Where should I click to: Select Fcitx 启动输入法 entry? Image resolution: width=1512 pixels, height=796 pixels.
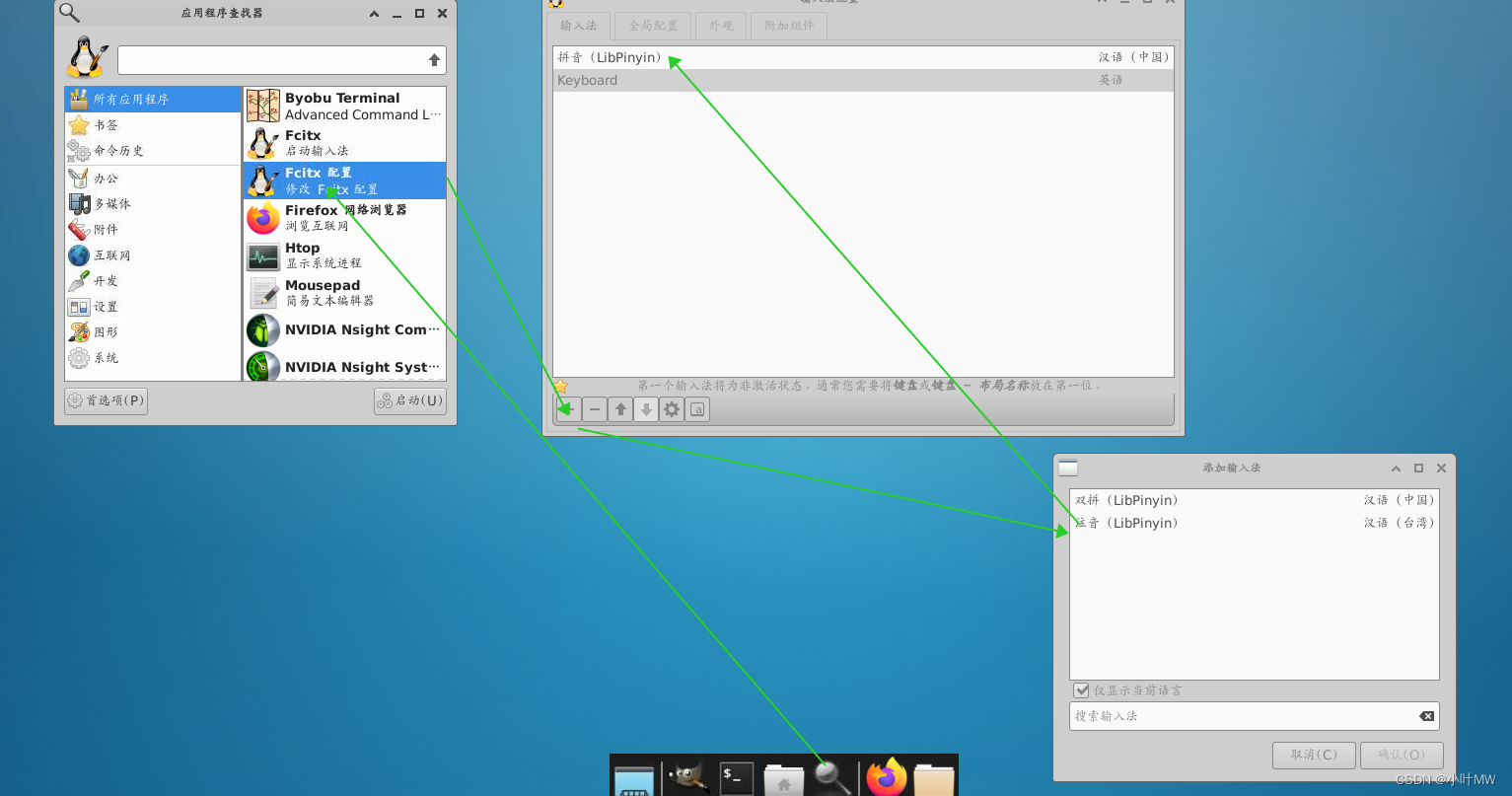(x=344, y=143)
